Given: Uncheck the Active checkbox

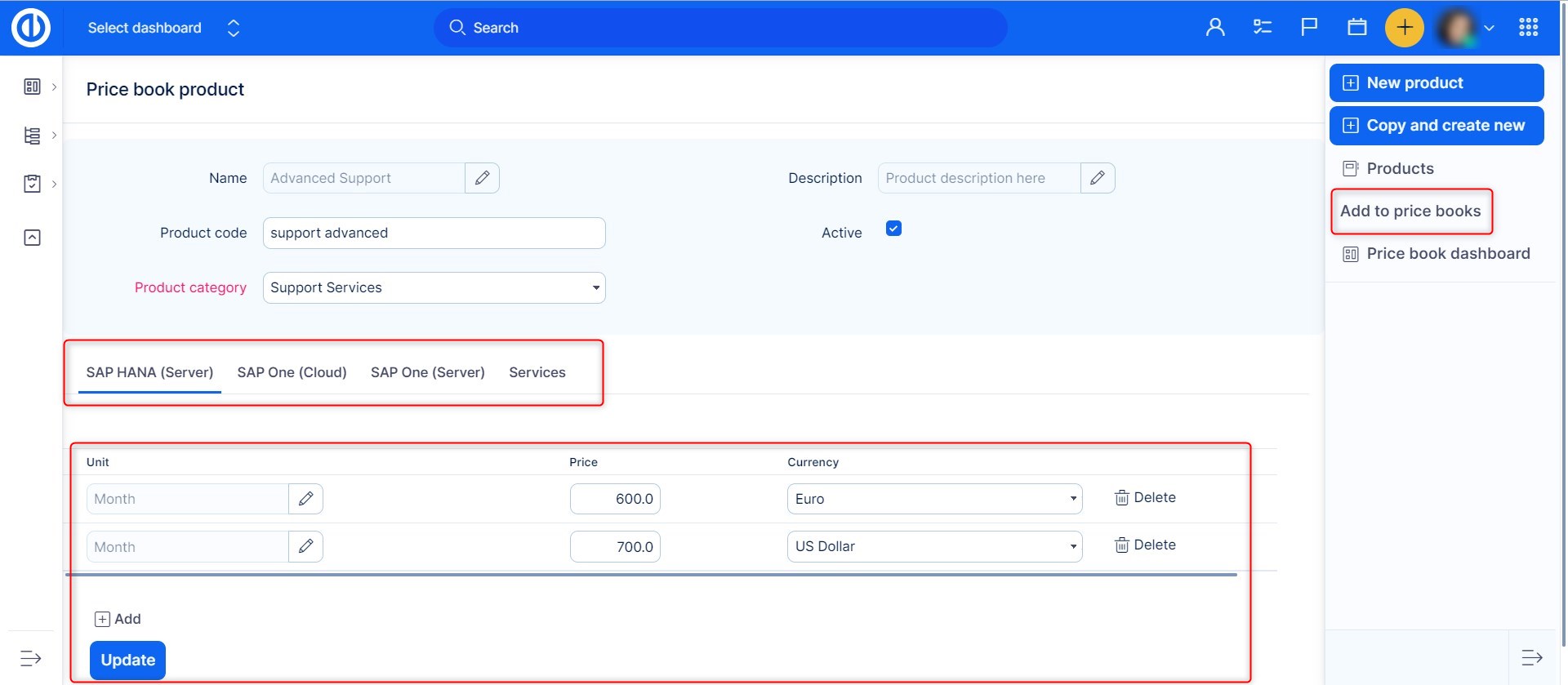Looking at the screenshot, I should [893, 229].
